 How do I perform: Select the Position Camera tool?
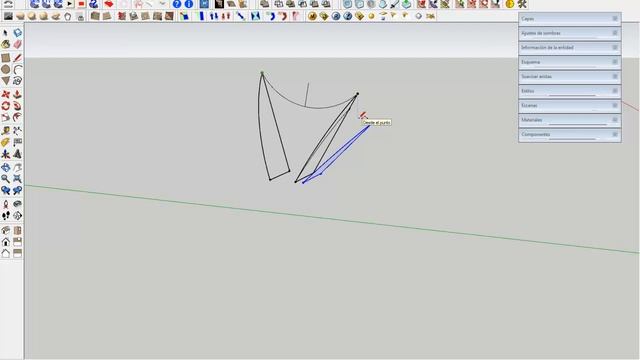click(5, 204)
